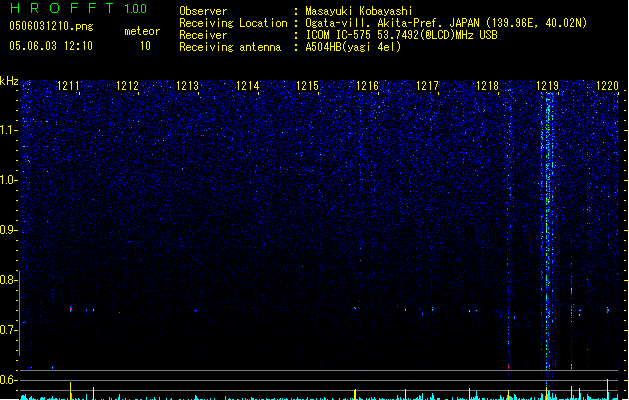Click the meteor count value 10
Viewport: 629px width, 400px height.
[x=145, y=46]
